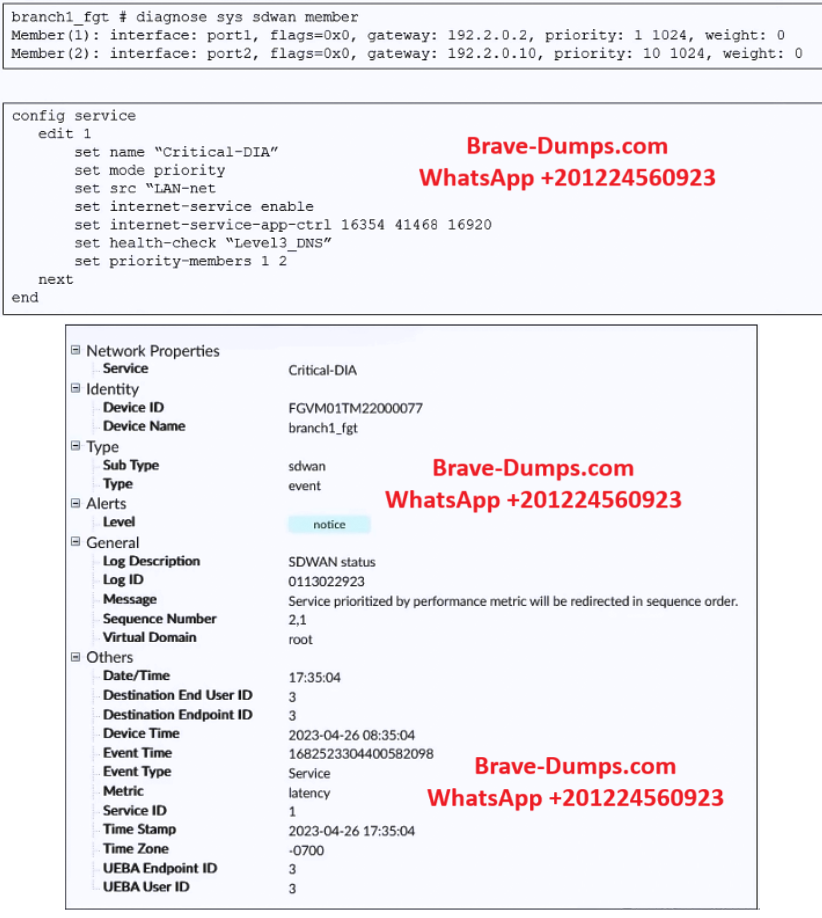Click the Sequence Number field label
822x918 pixels.
pyautogui.click(x=159, y=619)
